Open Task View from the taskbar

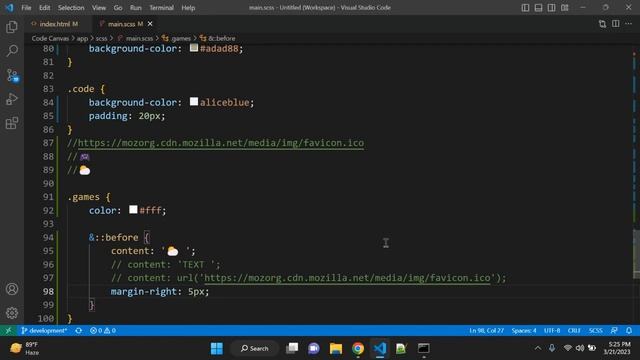click(x=292, y=348)
